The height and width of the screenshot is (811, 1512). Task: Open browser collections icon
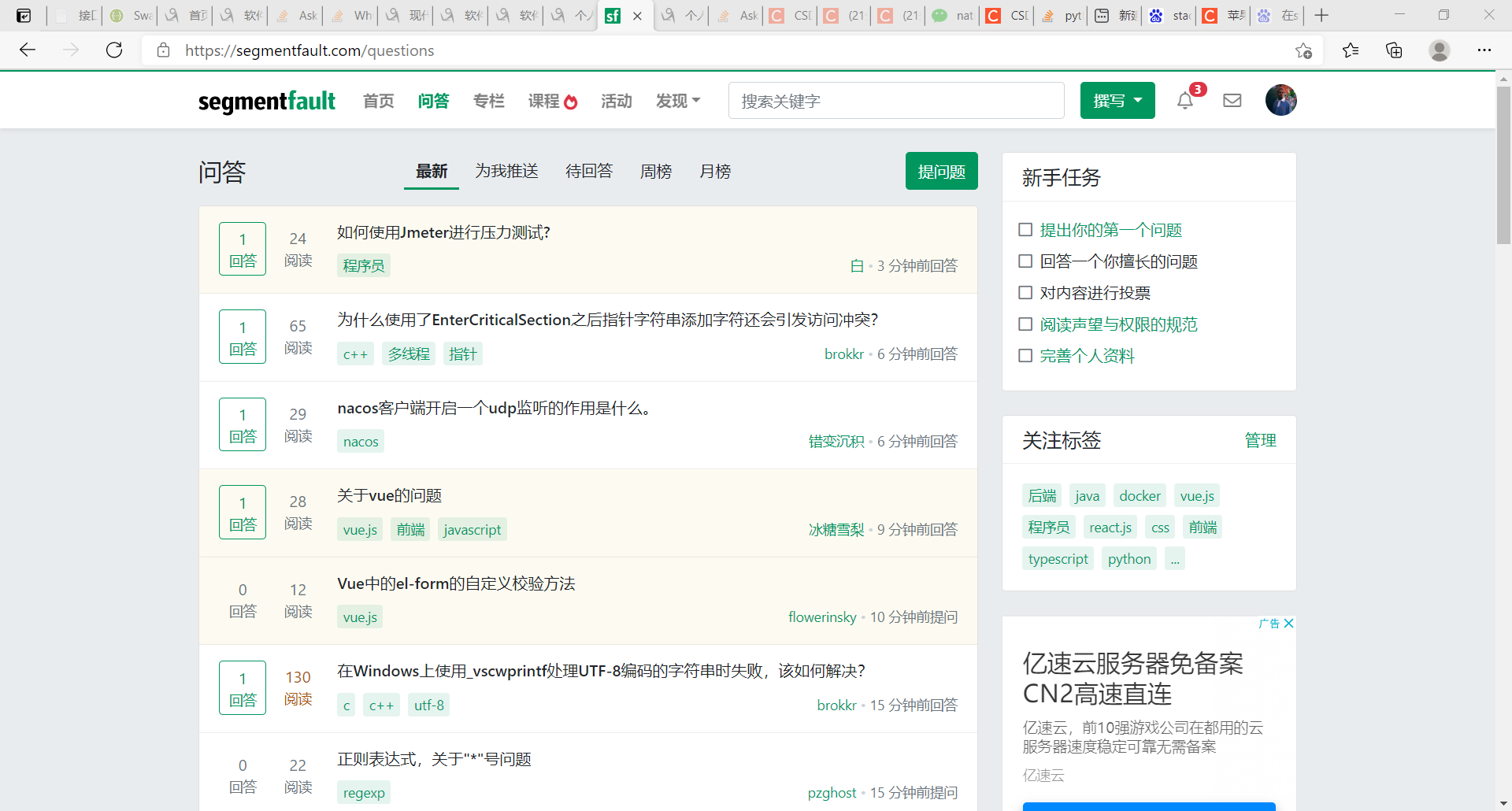point(1394,50)
